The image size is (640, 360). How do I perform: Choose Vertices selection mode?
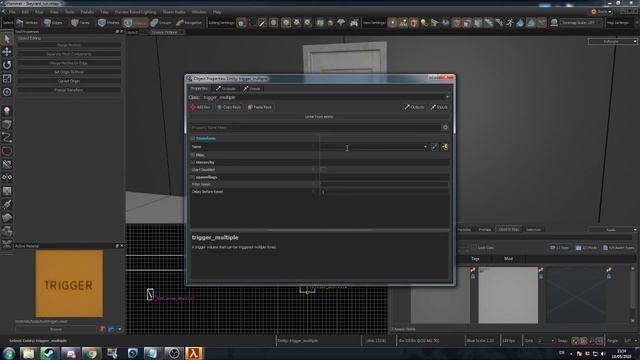pyautogui.click(x=27, y=23)
